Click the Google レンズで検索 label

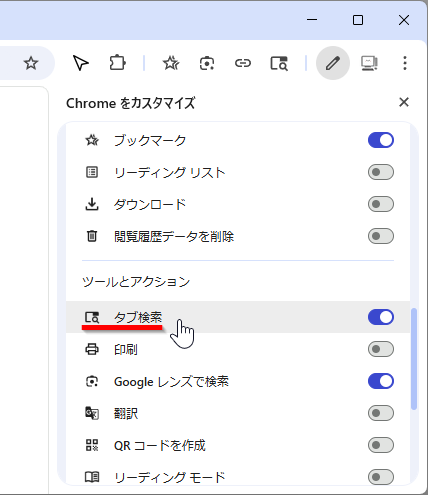(171, 381)
